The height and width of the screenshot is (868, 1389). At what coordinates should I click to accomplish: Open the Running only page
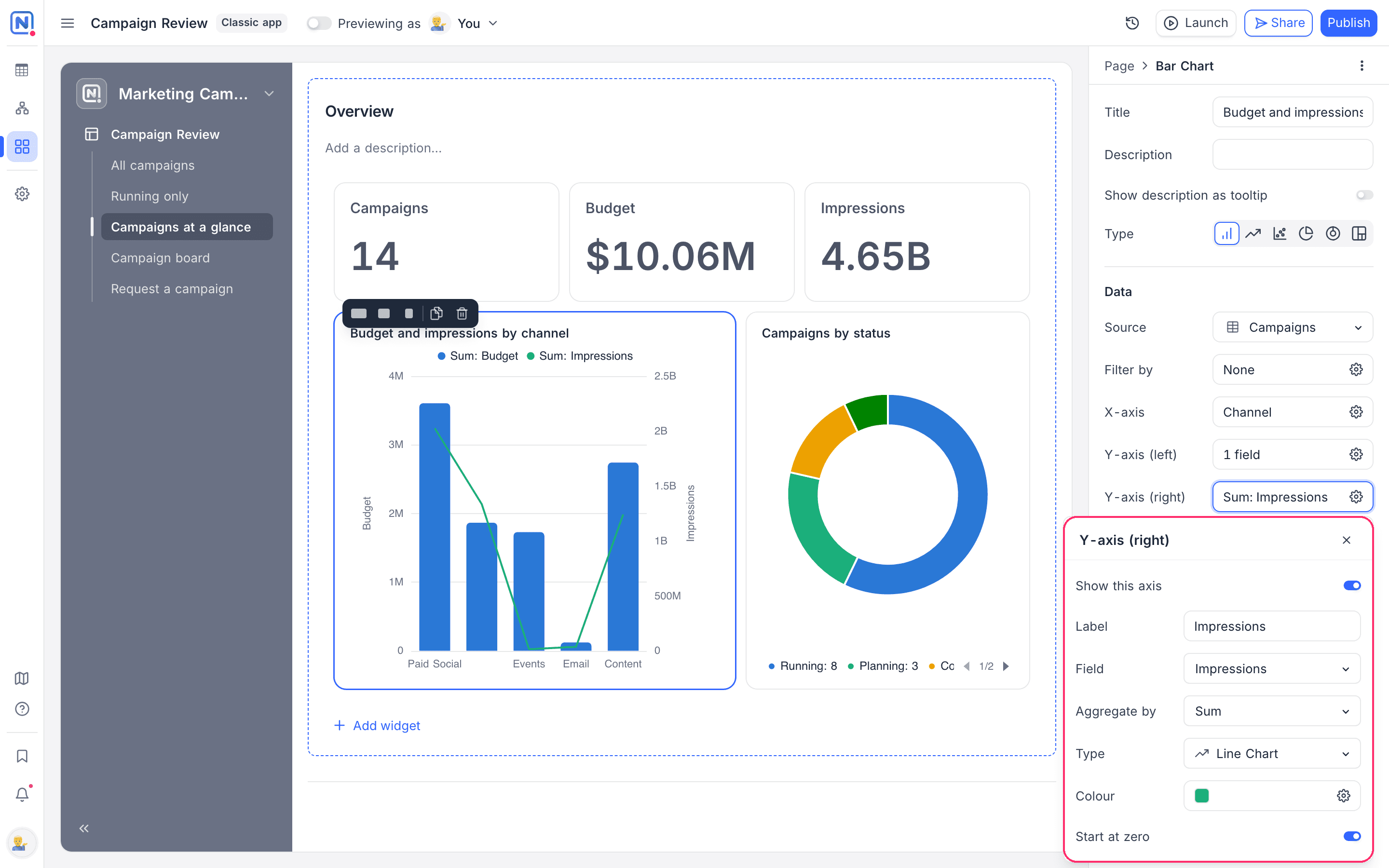point(149,196)
